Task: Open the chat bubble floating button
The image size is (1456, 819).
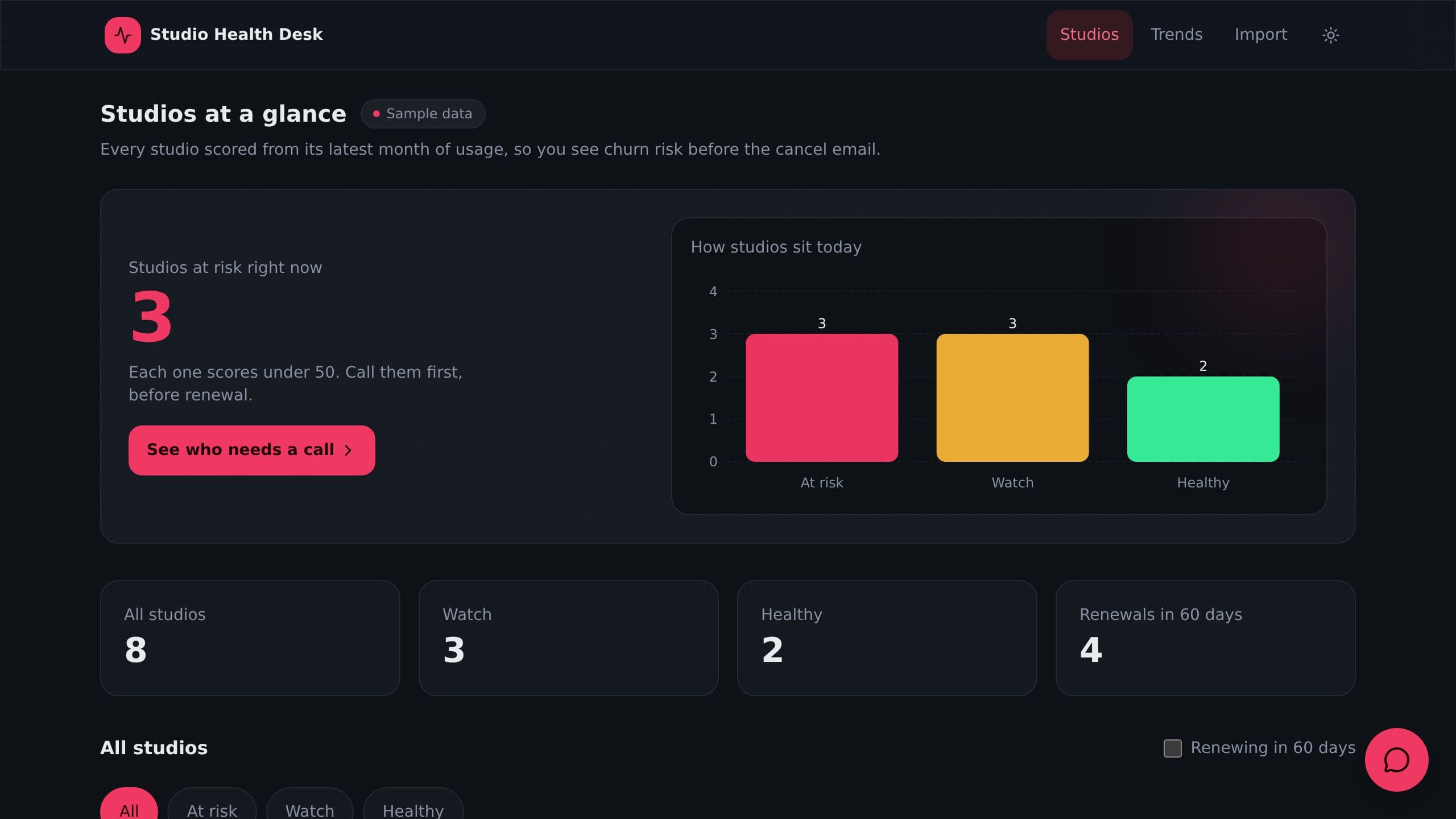Action: point(1396,760)
